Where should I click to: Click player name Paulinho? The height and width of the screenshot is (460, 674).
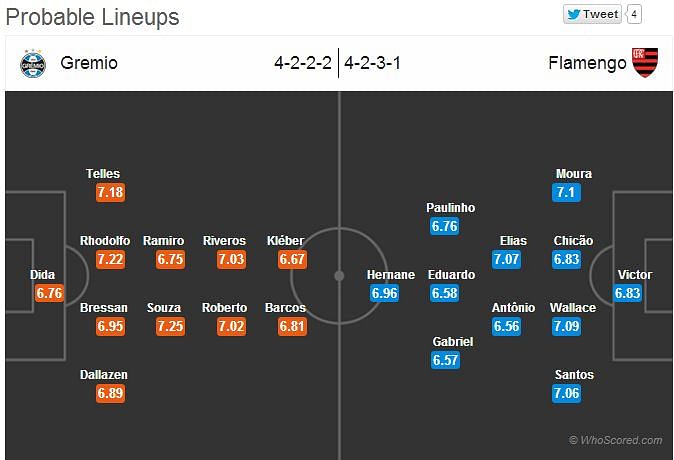[x=450, y=208]
